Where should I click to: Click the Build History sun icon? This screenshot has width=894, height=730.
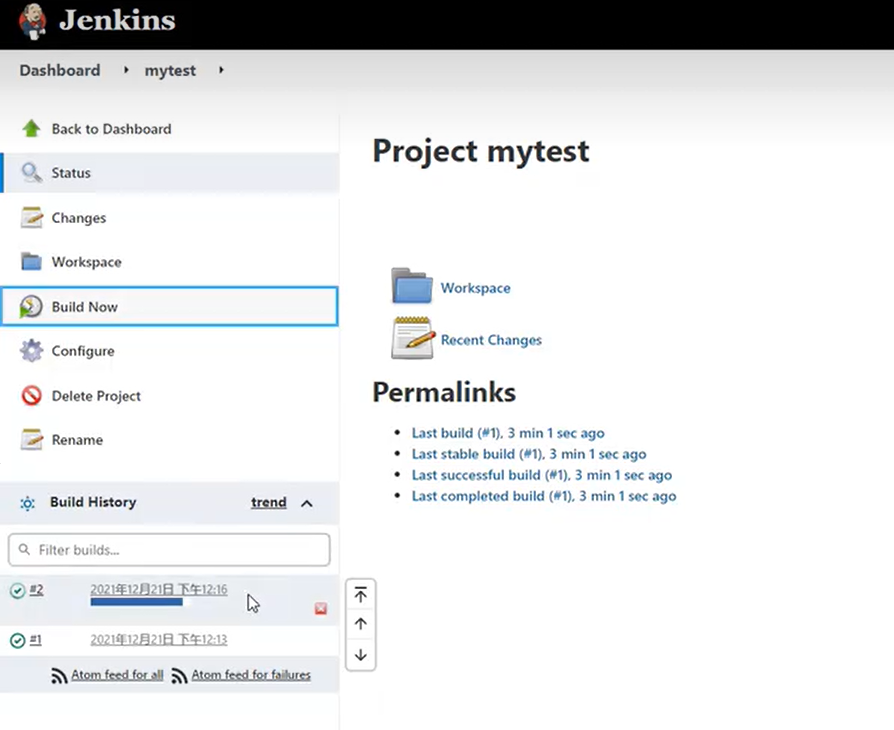pos(27,503)
